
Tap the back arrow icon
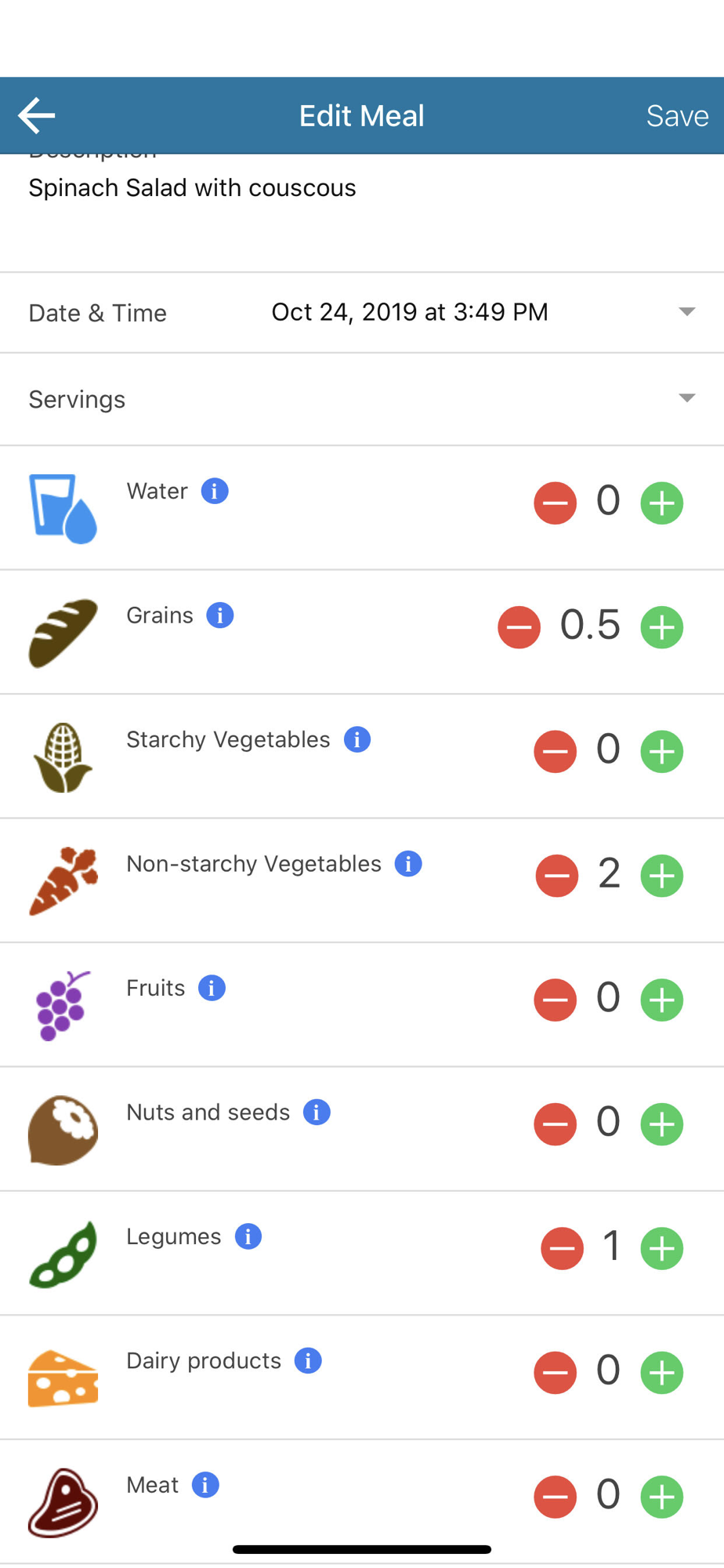(37, 116)
